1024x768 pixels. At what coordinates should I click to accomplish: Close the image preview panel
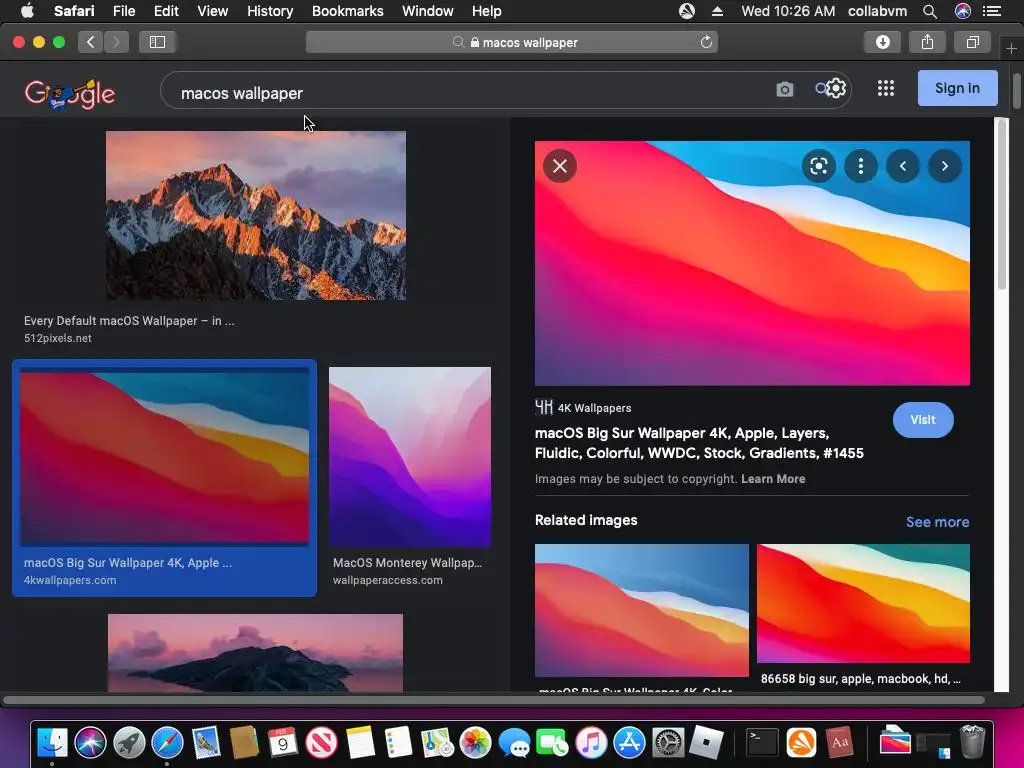pyautogui.click(x=560, y=166)
